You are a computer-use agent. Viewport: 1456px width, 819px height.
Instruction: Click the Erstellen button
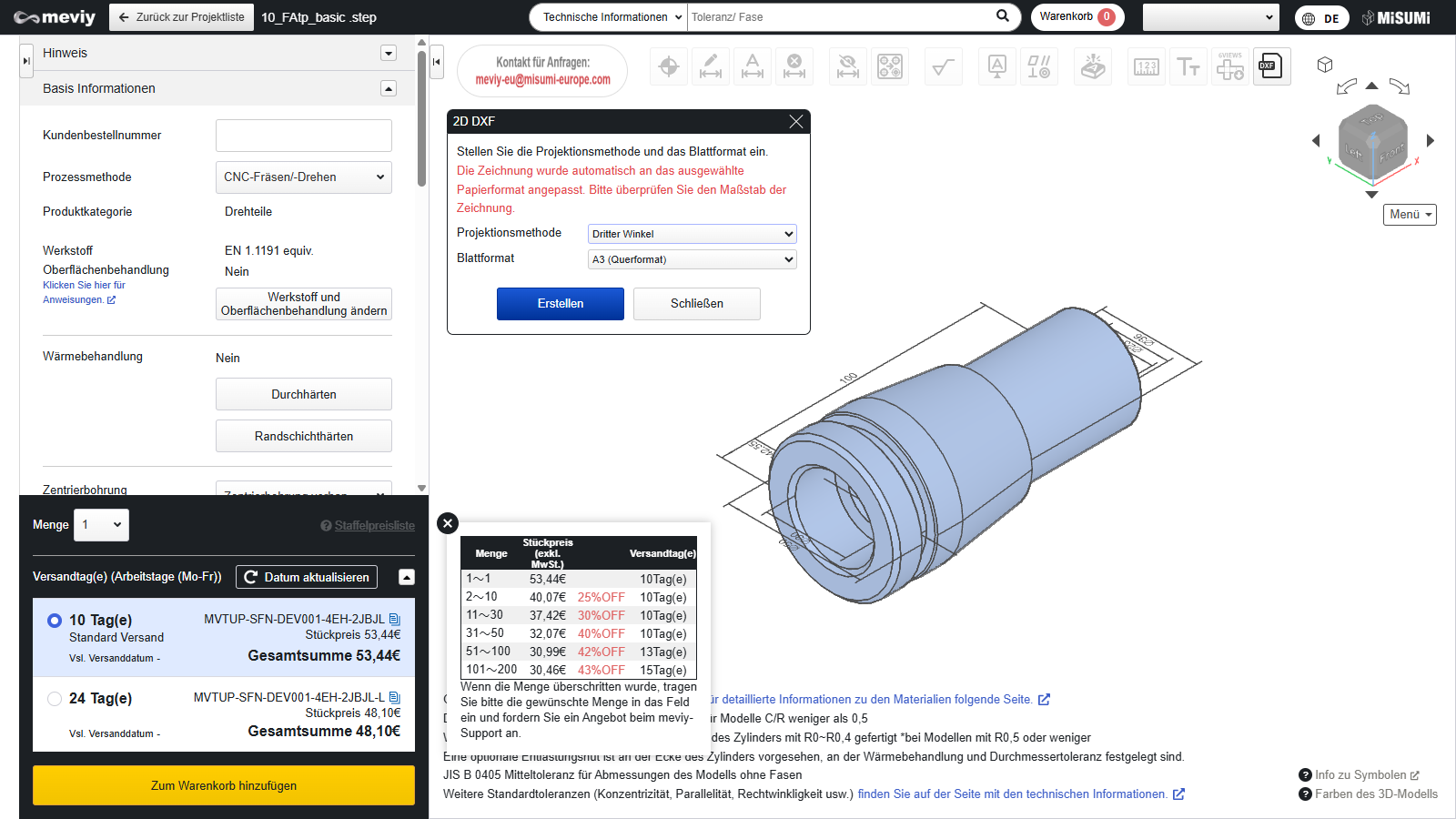(560, 304)
